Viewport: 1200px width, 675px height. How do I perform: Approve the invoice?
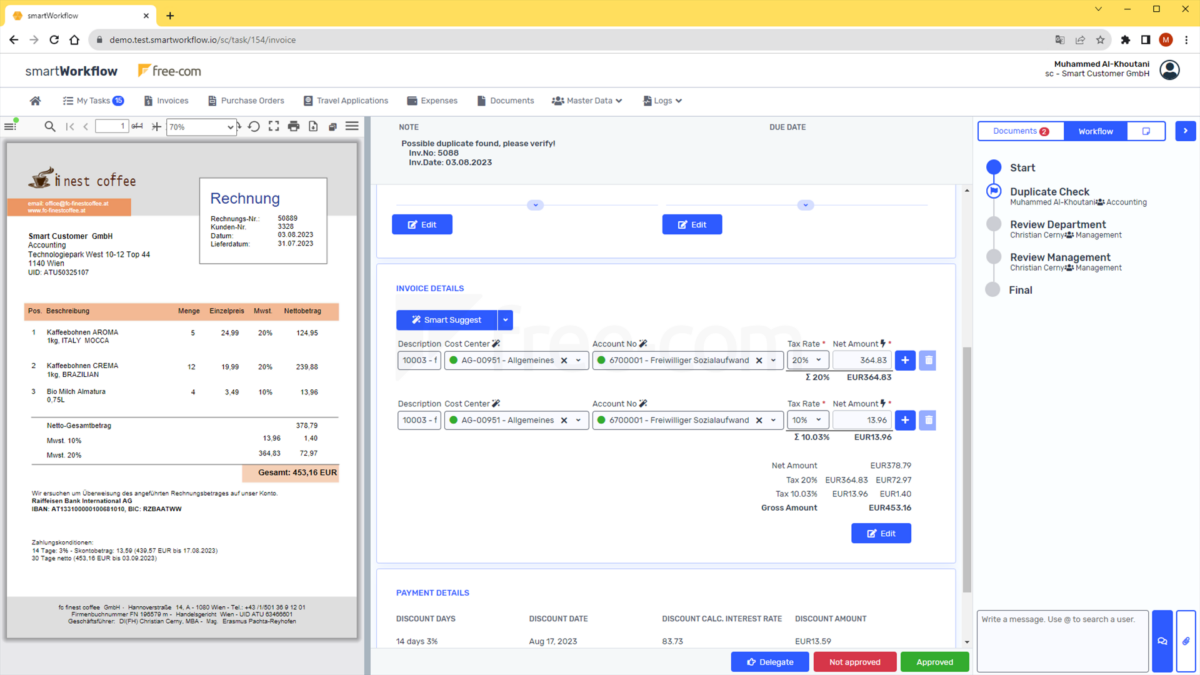click(934, 661)
